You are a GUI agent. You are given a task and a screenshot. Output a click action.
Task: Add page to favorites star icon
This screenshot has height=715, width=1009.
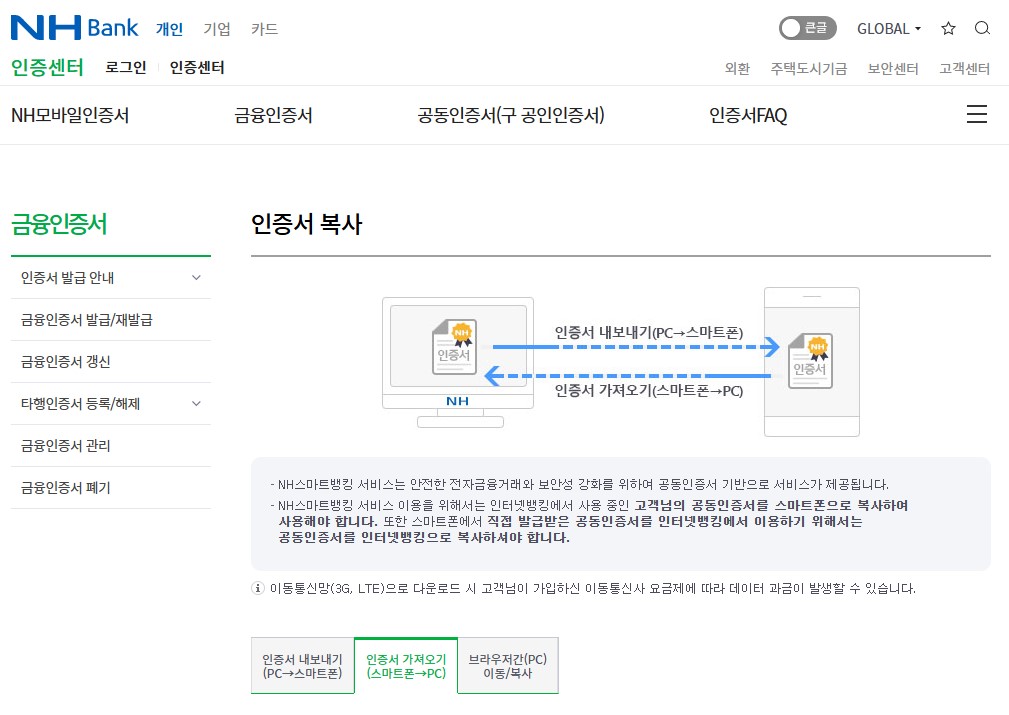pos(948,28)
